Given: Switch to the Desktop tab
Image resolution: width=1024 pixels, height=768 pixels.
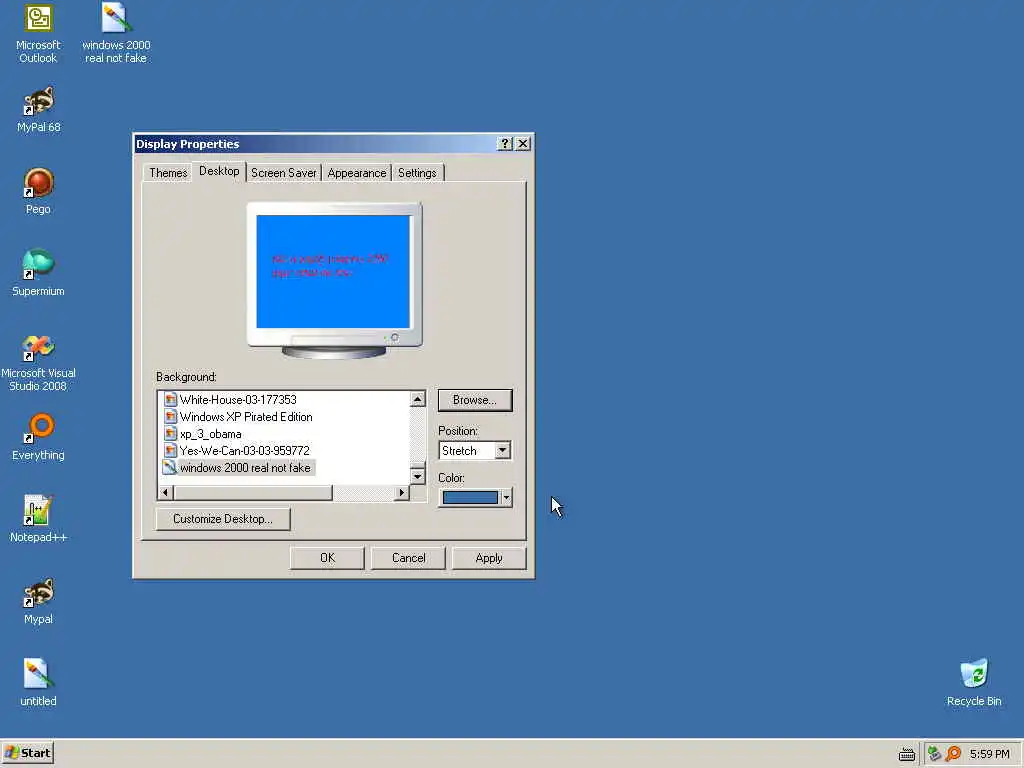Looking at the screenshot, I should [219, 171].
